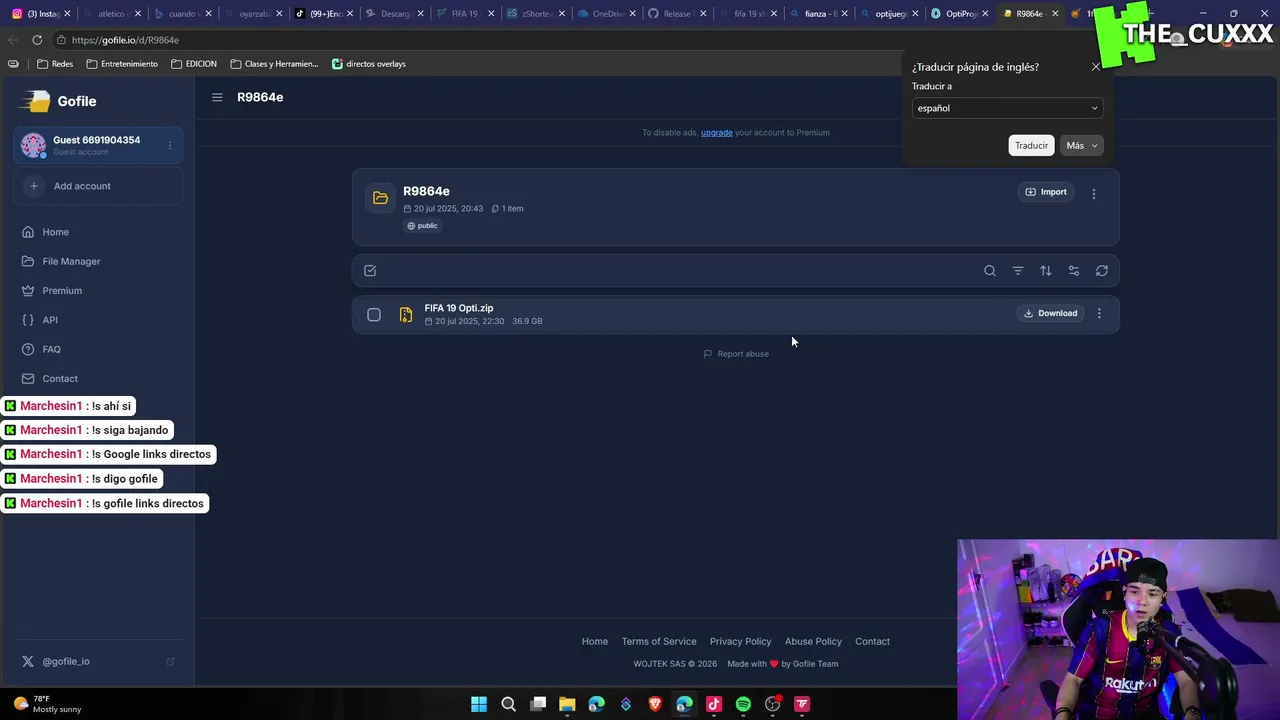Open the EDICION bookmarks folder

click(x=194, y=64)
